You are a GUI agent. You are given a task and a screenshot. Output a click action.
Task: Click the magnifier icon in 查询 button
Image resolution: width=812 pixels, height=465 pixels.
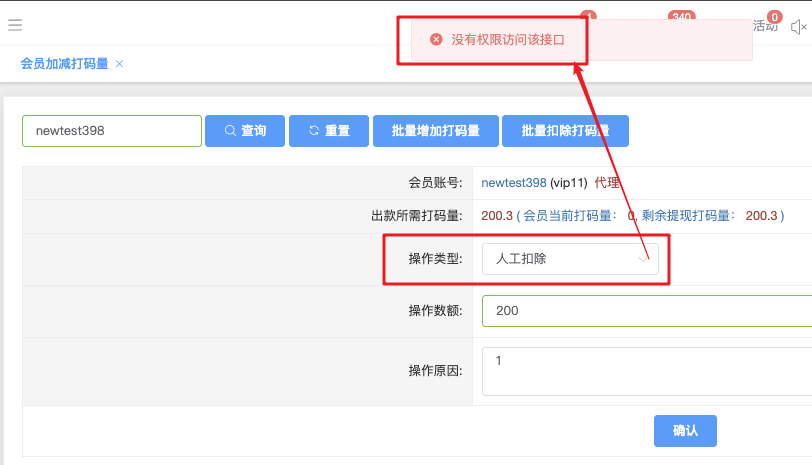[230, 131]
